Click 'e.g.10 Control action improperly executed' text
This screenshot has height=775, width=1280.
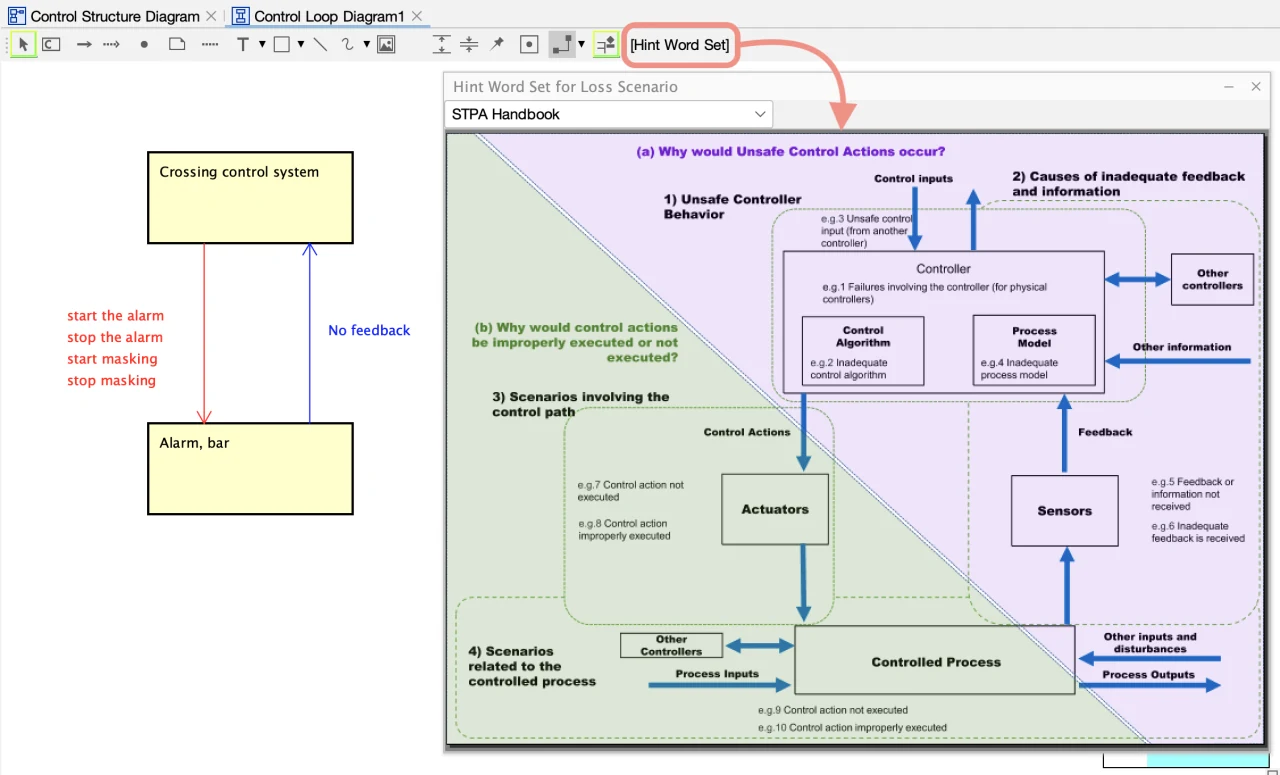coord(852,727)
